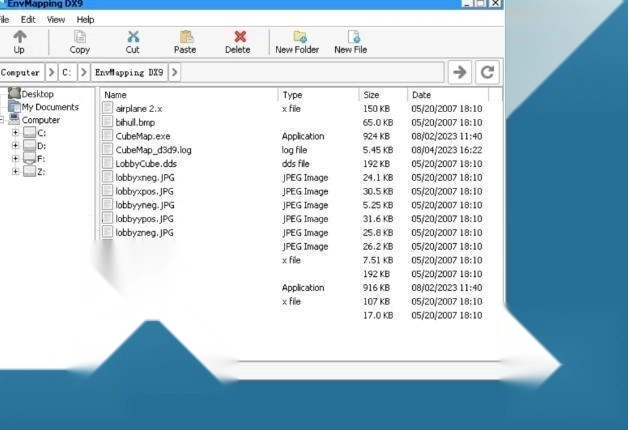Expand the D: drive tree node
This screenshot has width=628, height=430.
15,146
